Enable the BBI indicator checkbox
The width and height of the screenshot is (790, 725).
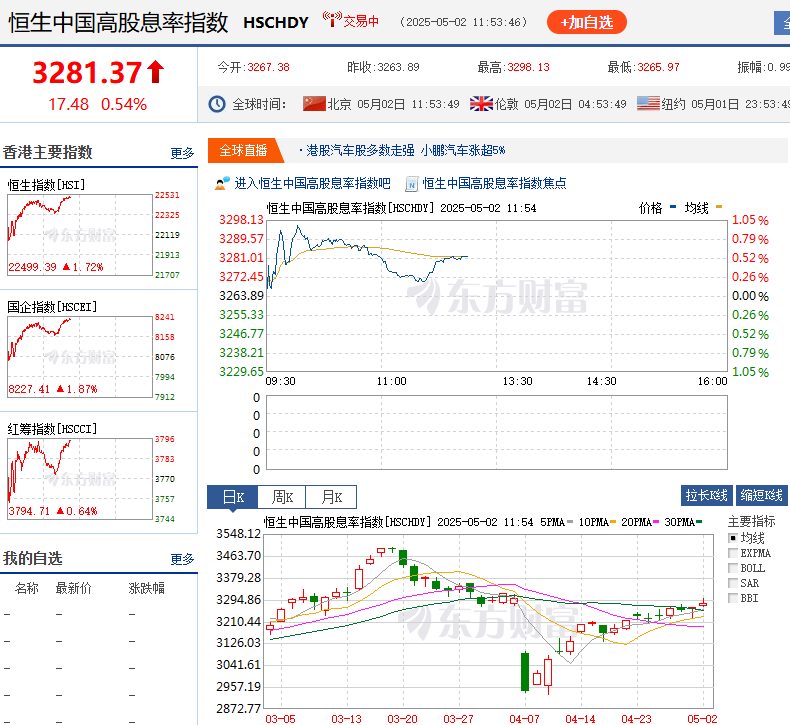point(733,598)
